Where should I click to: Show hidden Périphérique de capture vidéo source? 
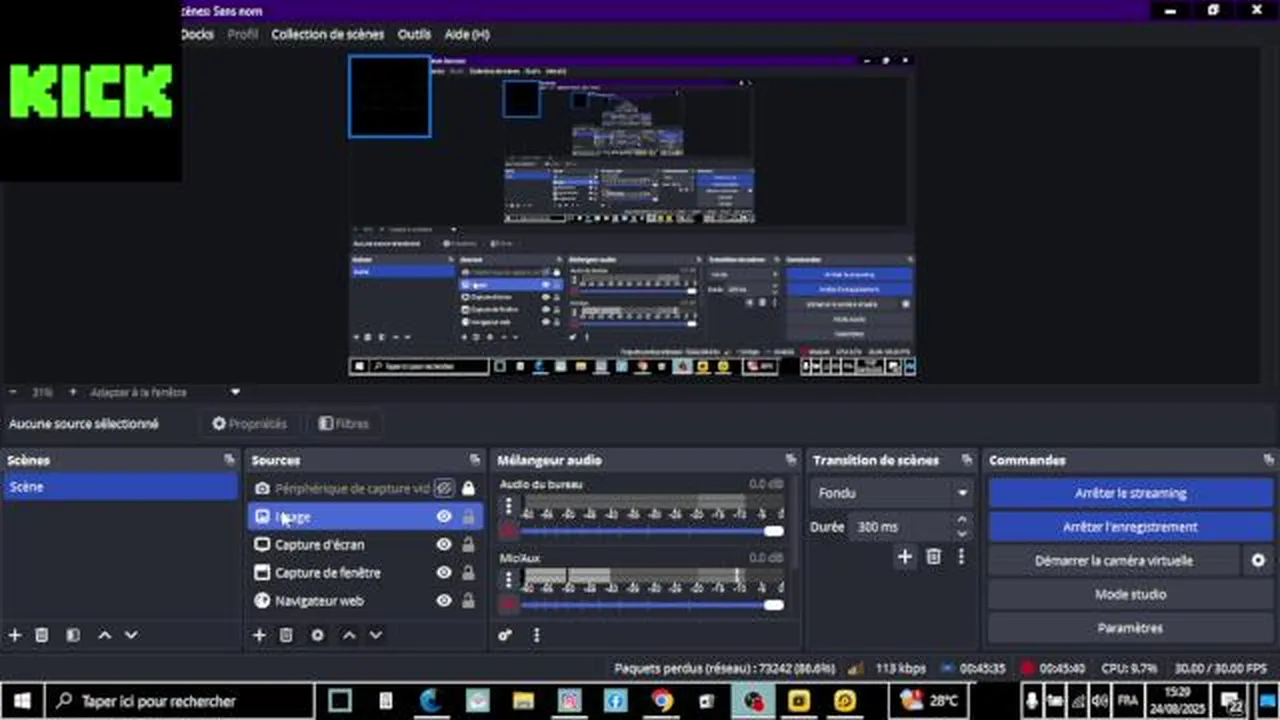(444, 488)
